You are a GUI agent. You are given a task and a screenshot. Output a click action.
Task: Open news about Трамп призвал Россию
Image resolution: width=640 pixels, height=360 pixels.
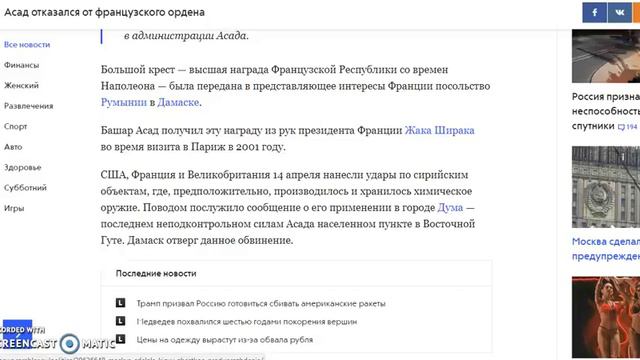[261, 303]
